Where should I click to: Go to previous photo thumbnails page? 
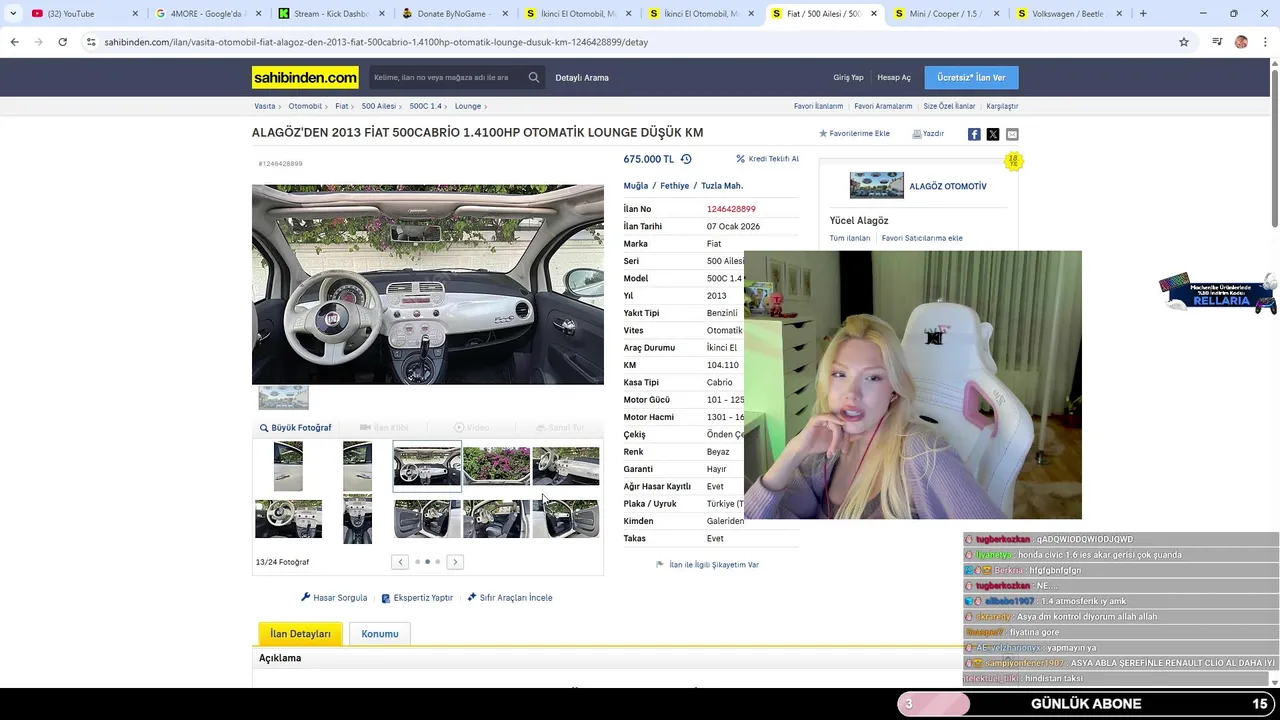coord(400,562)
